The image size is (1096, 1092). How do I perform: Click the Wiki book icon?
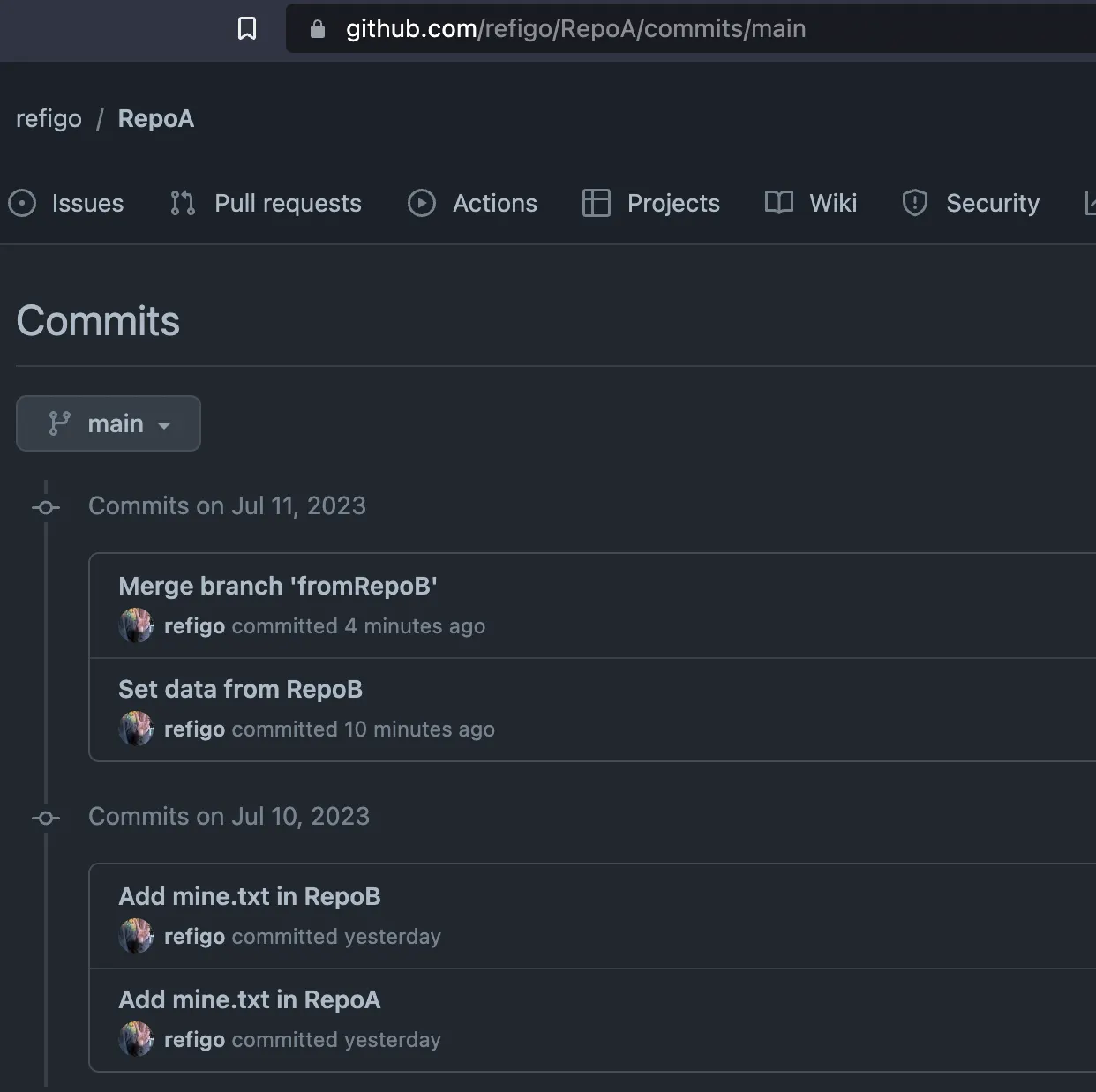pyautogui.click(x=779, y=203)
